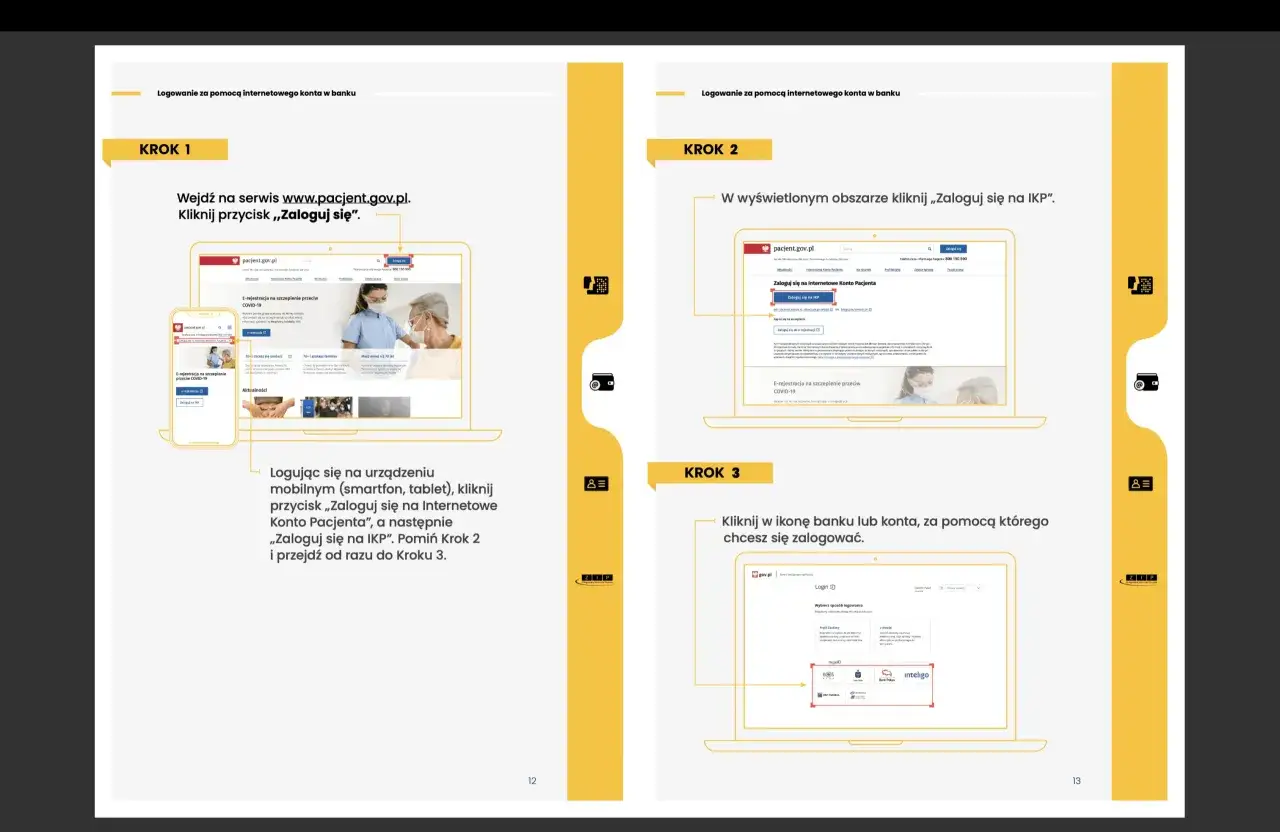Select the wallet icon on page 13's yellow sidebar
Viewport: 1280px width, 832px height.
1146,382
